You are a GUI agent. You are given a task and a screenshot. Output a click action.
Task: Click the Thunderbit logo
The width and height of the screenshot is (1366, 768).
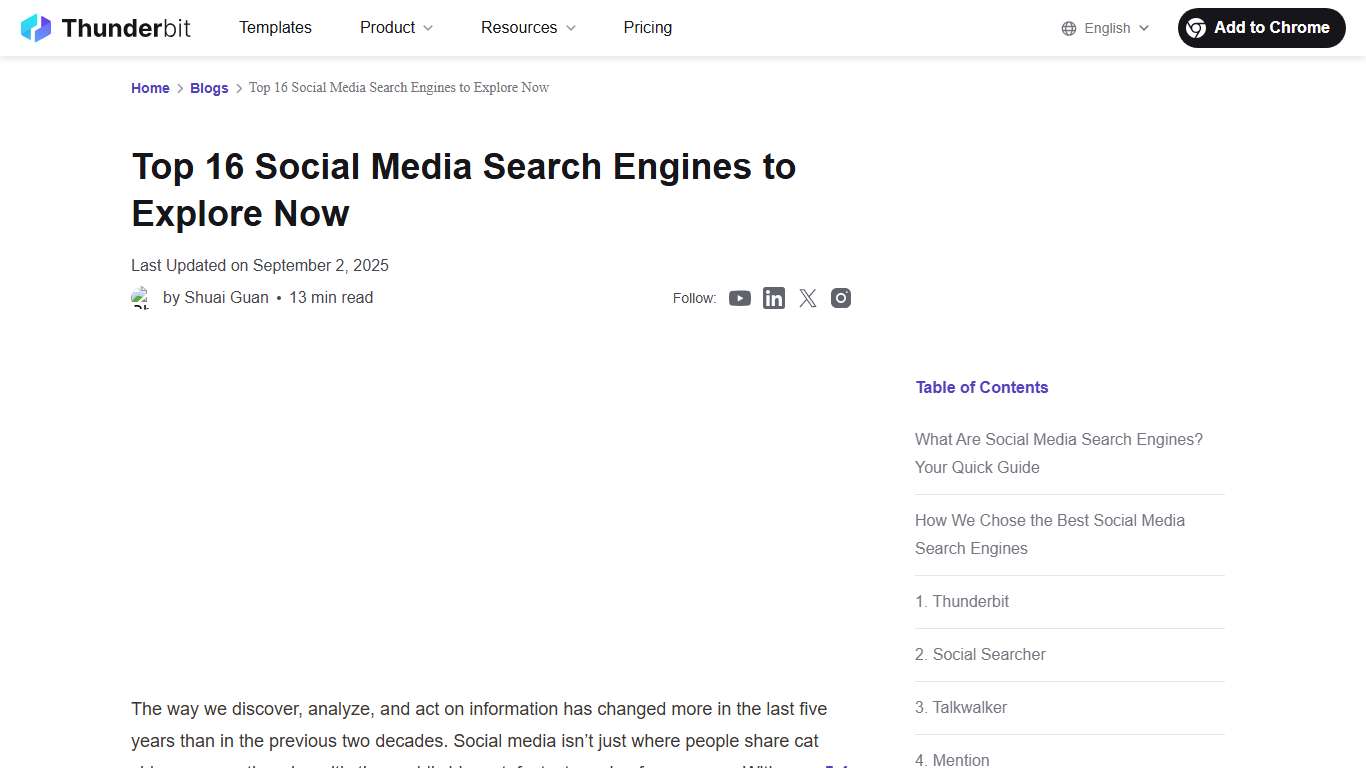click(105, 27)
